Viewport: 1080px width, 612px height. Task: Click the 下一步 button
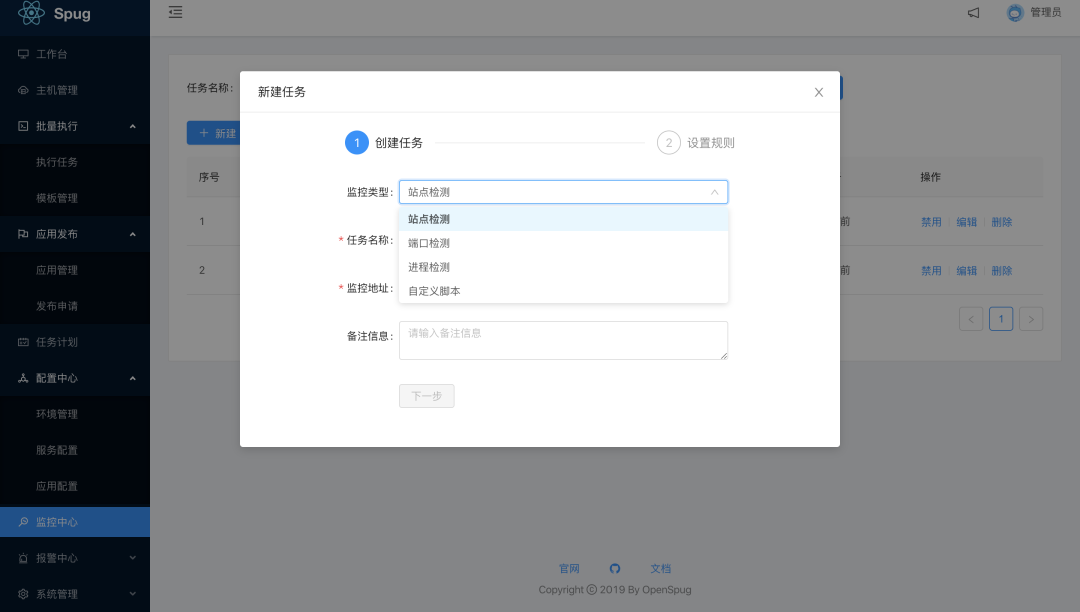427,396
